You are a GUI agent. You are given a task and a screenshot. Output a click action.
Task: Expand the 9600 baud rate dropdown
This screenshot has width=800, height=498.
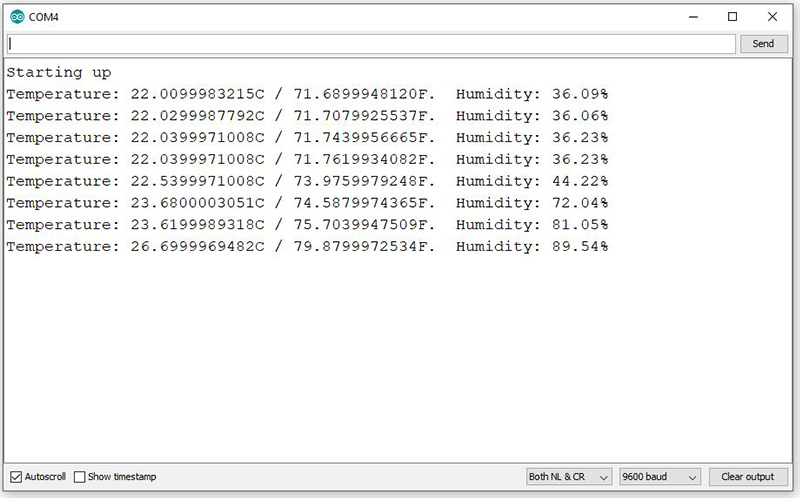point(660,477)
